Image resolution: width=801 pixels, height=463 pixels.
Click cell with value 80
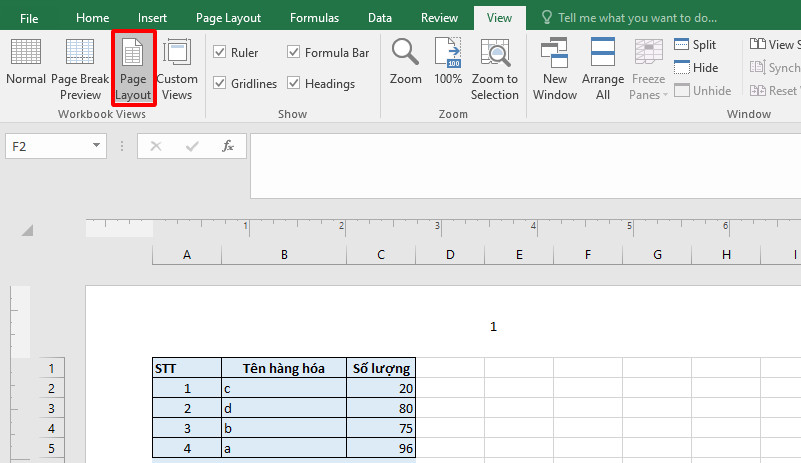tap(381, 408)
